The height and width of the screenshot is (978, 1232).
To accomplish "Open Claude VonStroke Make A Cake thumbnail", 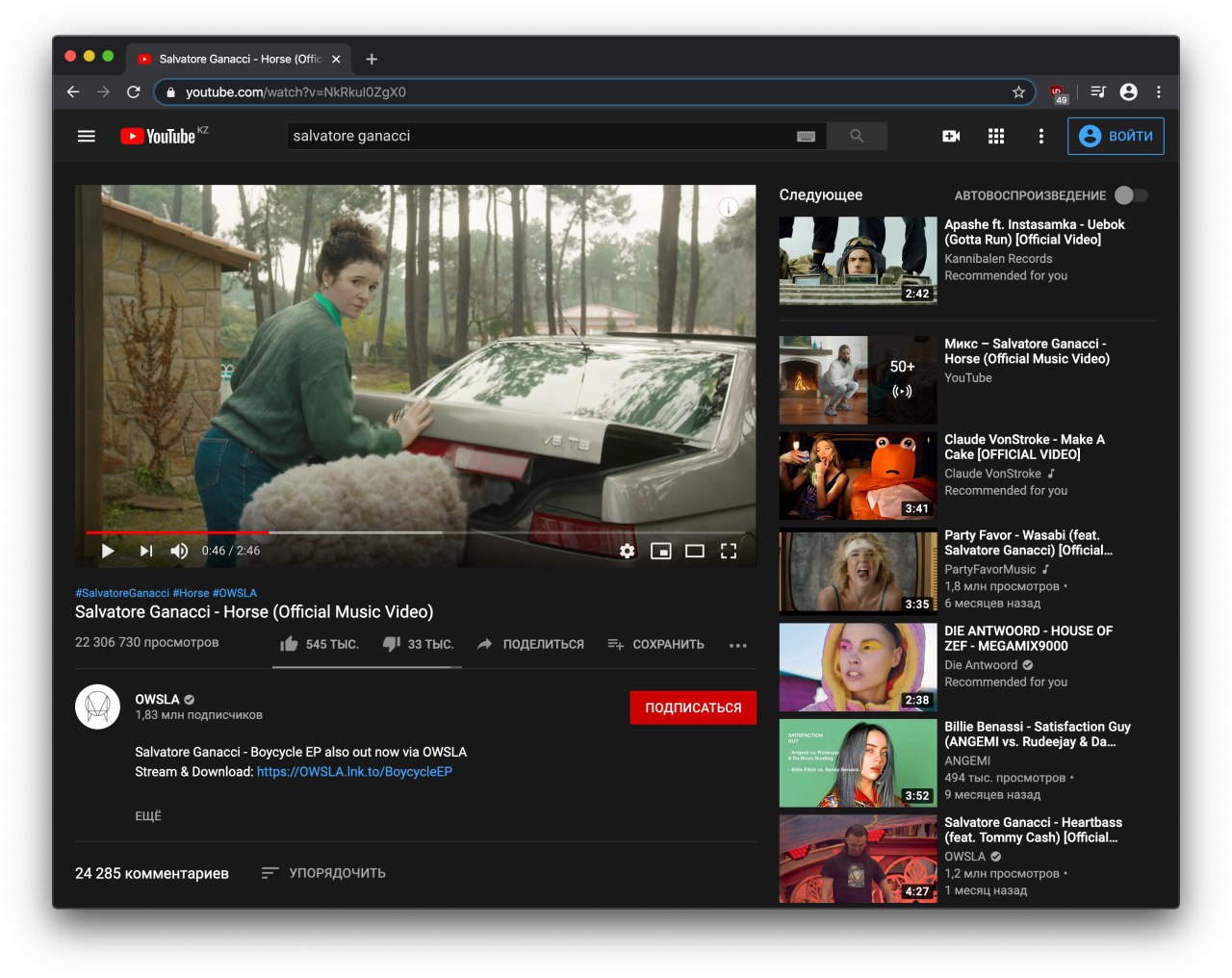I will 858,476.
